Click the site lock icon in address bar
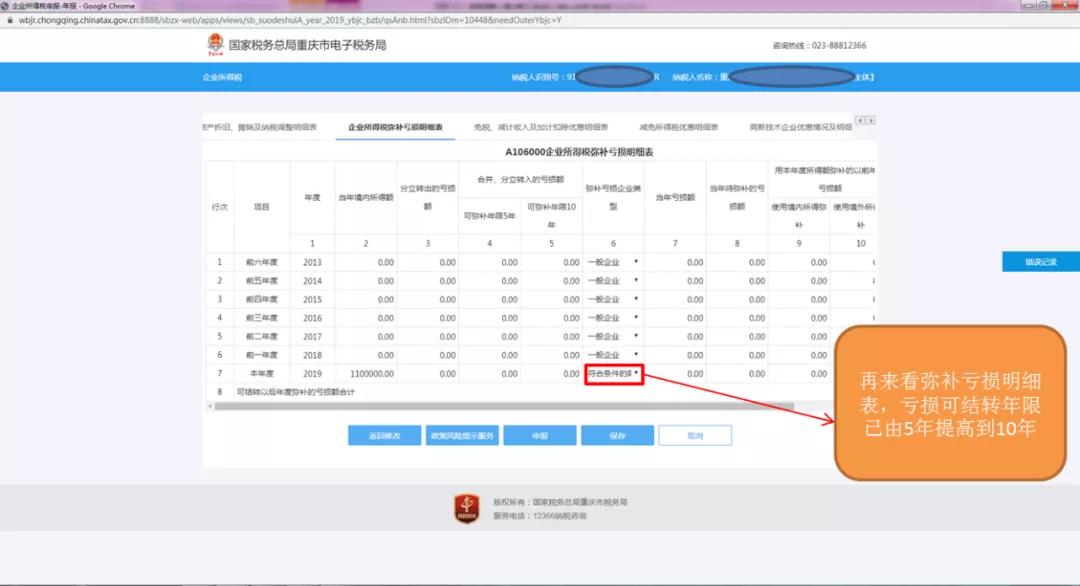Image resolution: width=1080 pixels, height=586 pixels. click(x=10, y=20)
